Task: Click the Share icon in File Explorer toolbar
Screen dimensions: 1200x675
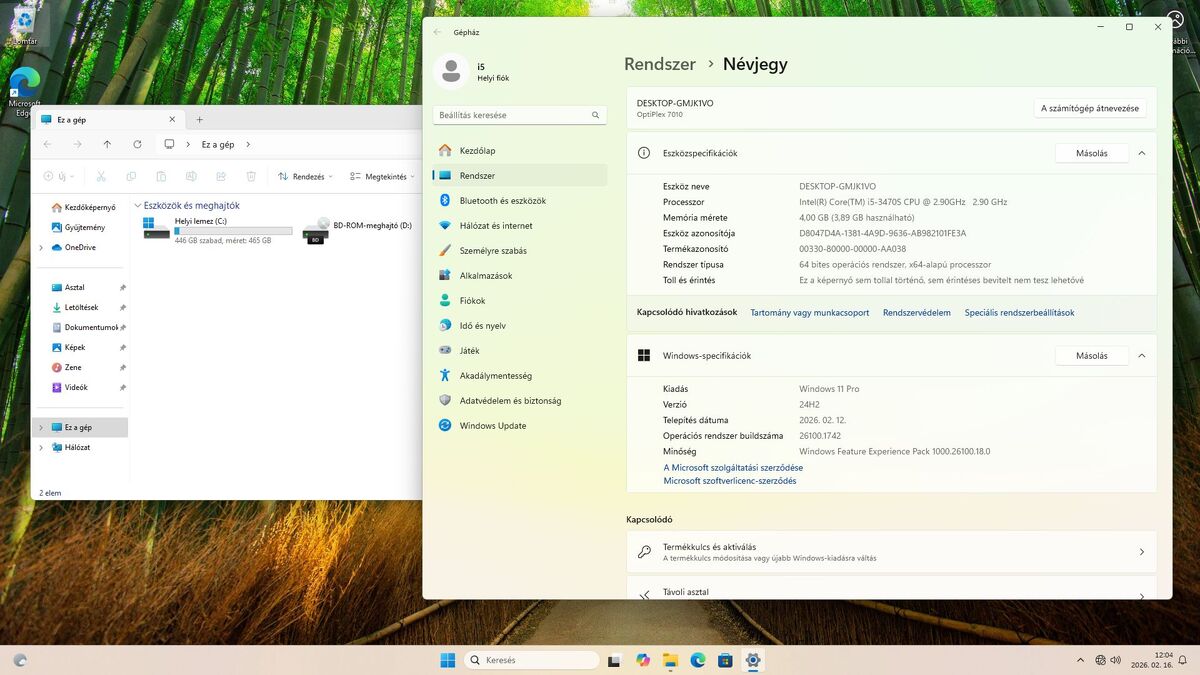Action: (221, 176)
